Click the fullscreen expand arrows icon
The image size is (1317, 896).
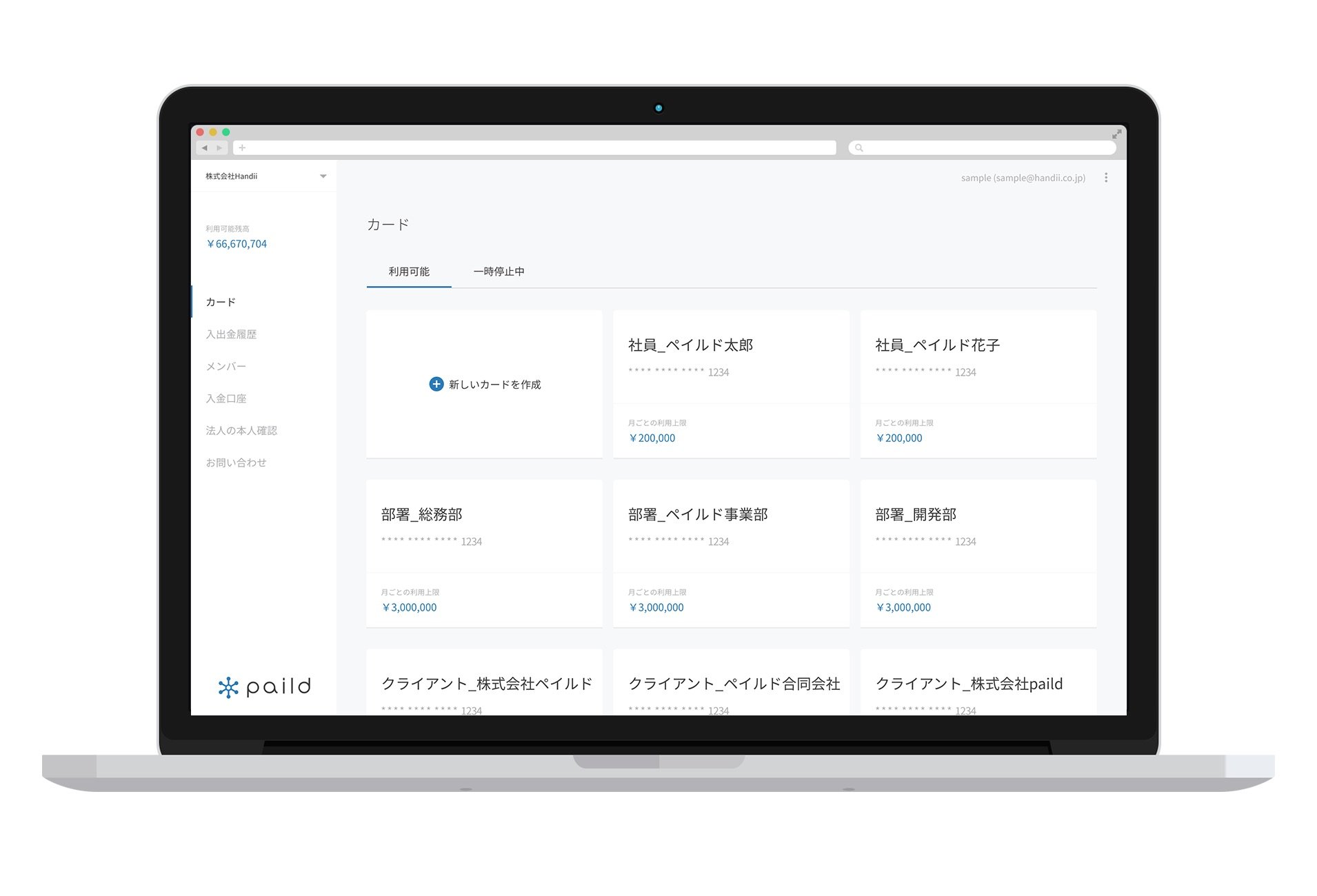tap(1116, 134)
